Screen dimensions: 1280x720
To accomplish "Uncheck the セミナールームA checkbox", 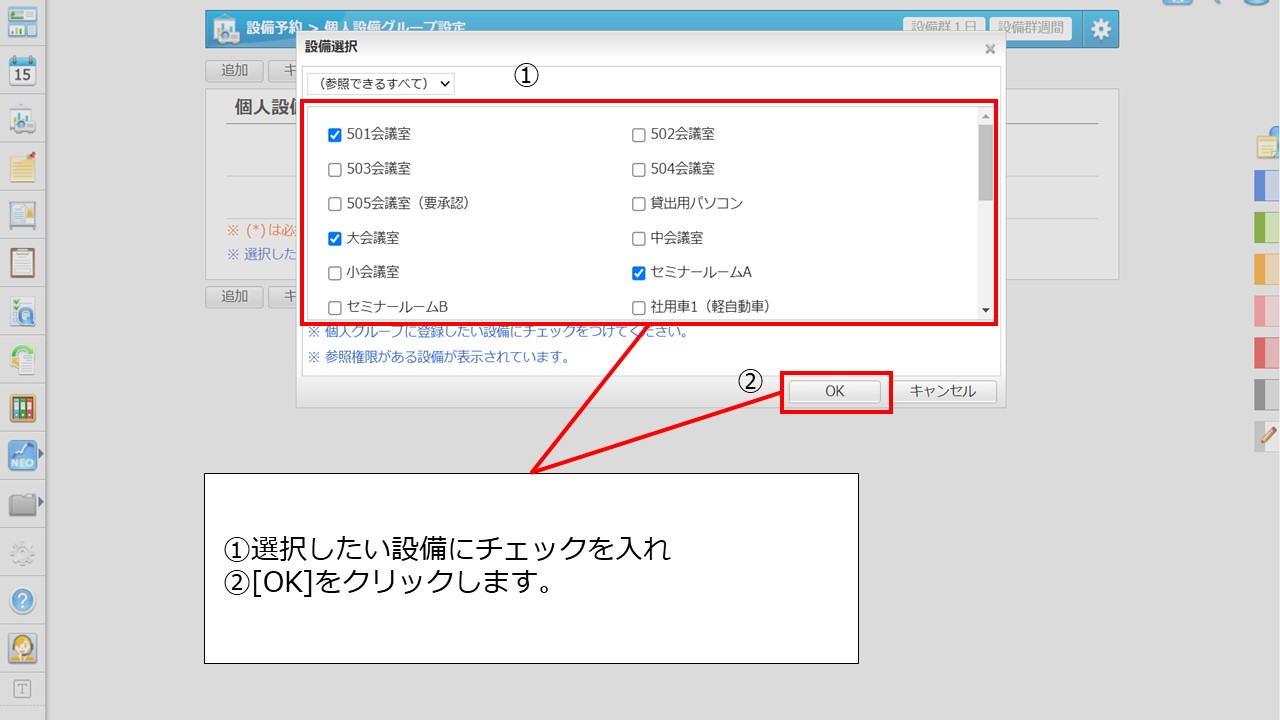I will [x=639, y=273].
